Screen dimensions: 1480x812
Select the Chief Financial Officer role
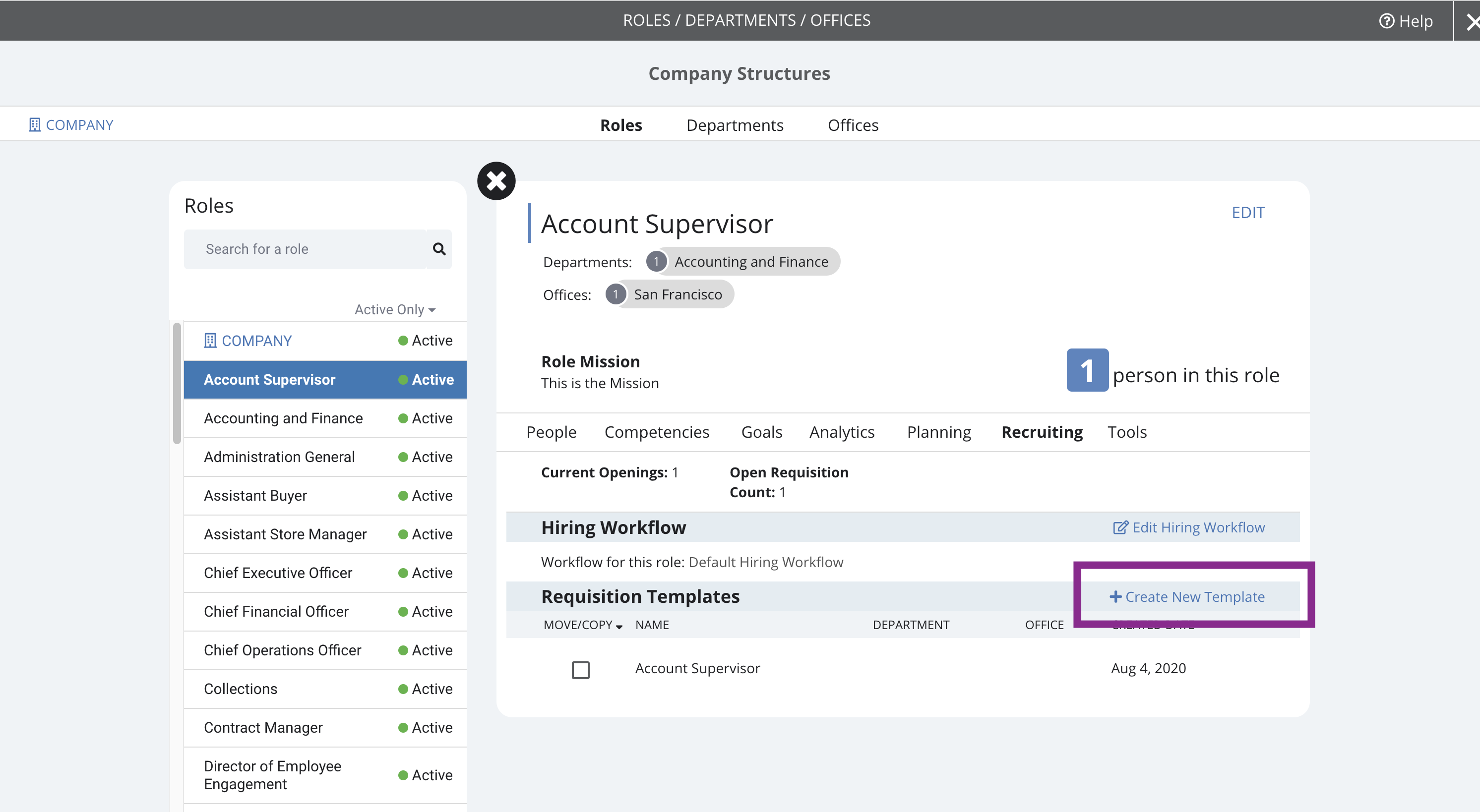coord(325,612)
